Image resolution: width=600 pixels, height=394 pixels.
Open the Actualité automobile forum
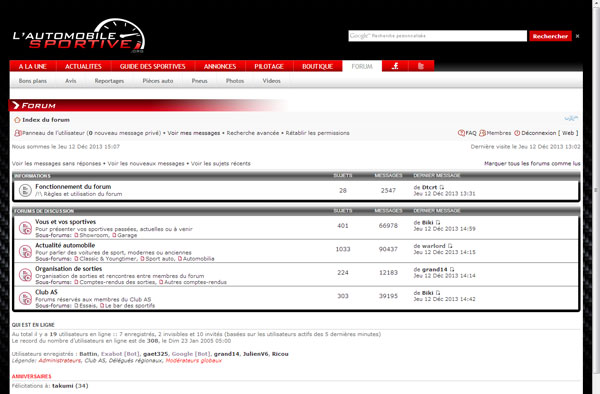(x=65, y=245)
